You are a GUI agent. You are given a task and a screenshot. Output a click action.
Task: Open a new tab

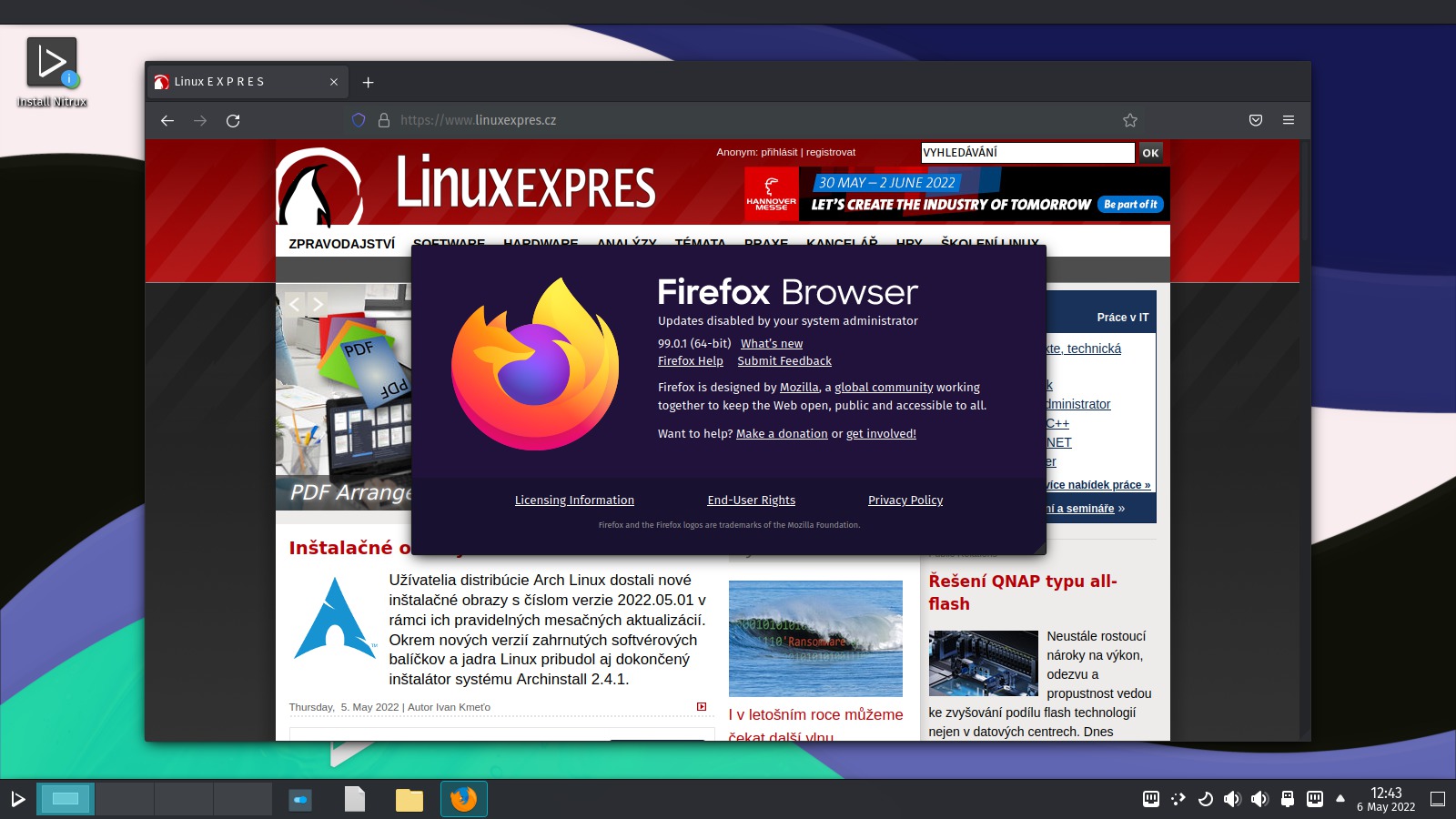coord(368,82)
